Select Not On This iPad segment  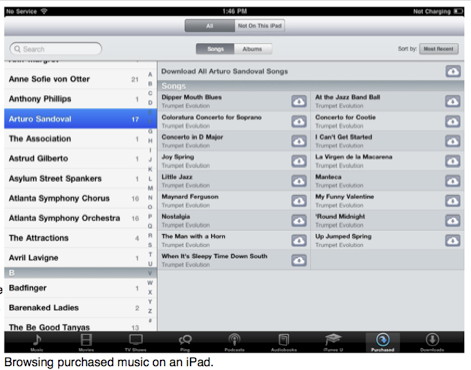pos(260,26)
